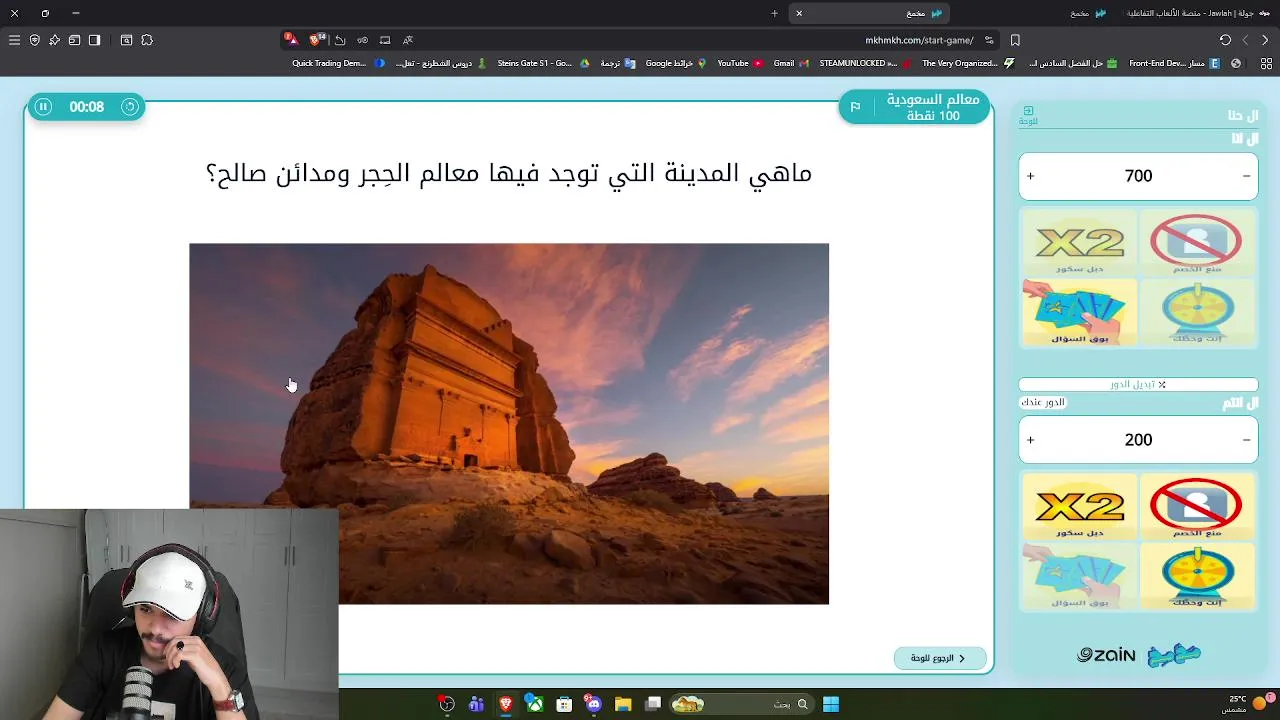Go back in browser history

coord(1265,40)
